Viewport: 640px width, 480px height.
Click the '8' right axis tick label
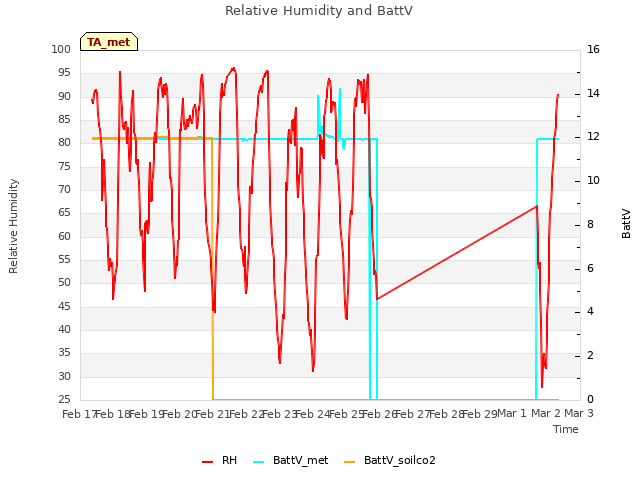click(x=590, y=224)
